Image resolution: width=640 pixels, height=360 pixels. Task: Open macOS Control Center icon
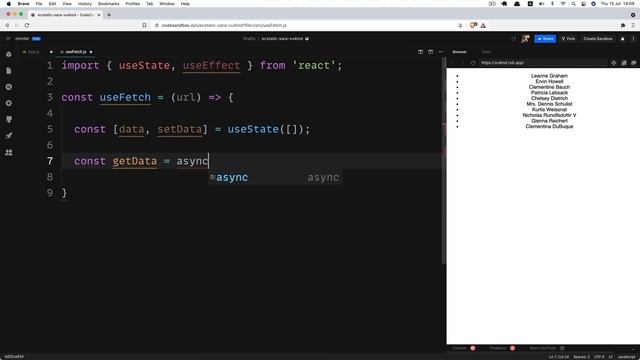[584, 4]
